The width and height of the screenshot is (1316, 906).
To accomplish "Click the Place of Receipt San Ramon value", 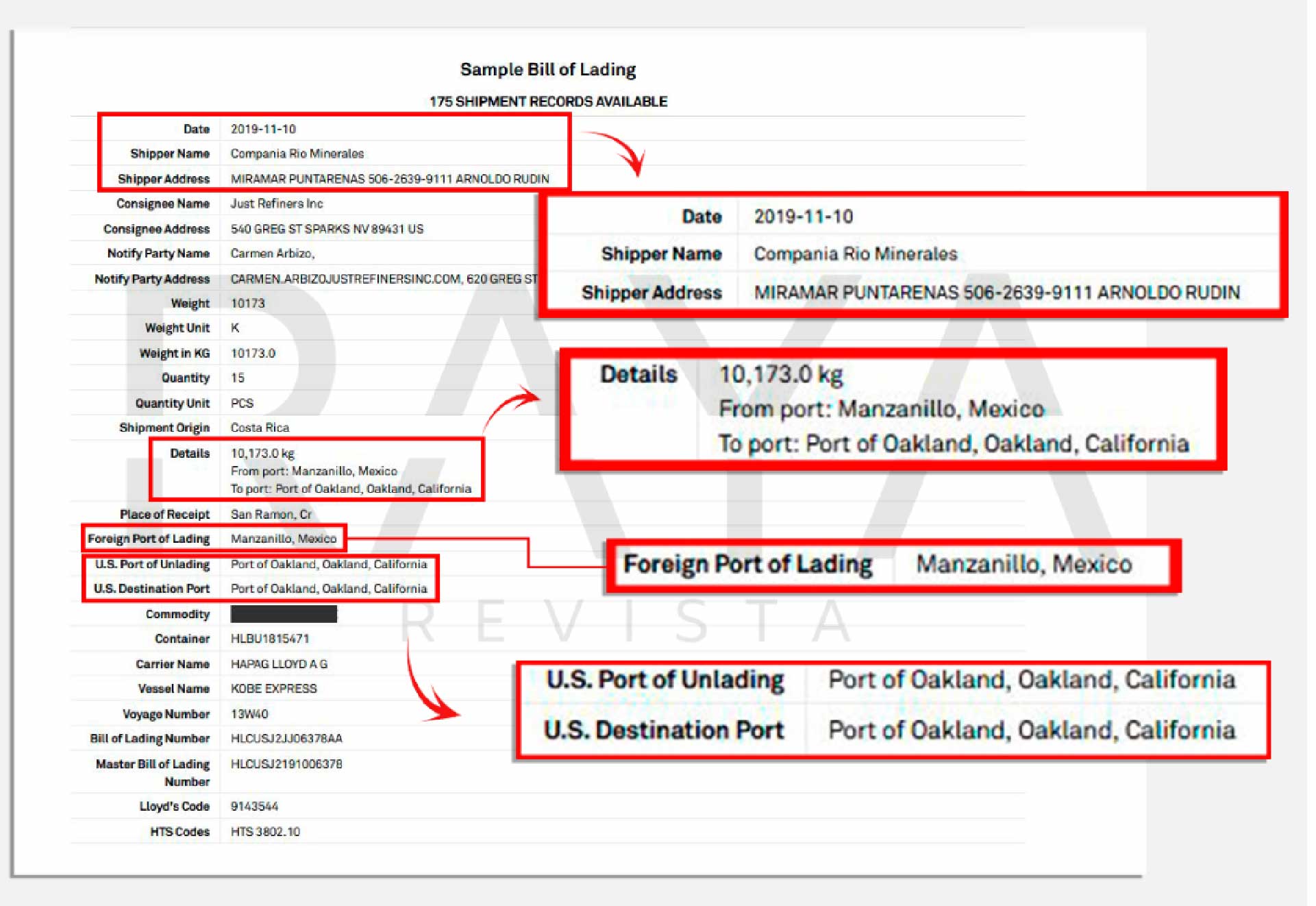I will point(271,515).
